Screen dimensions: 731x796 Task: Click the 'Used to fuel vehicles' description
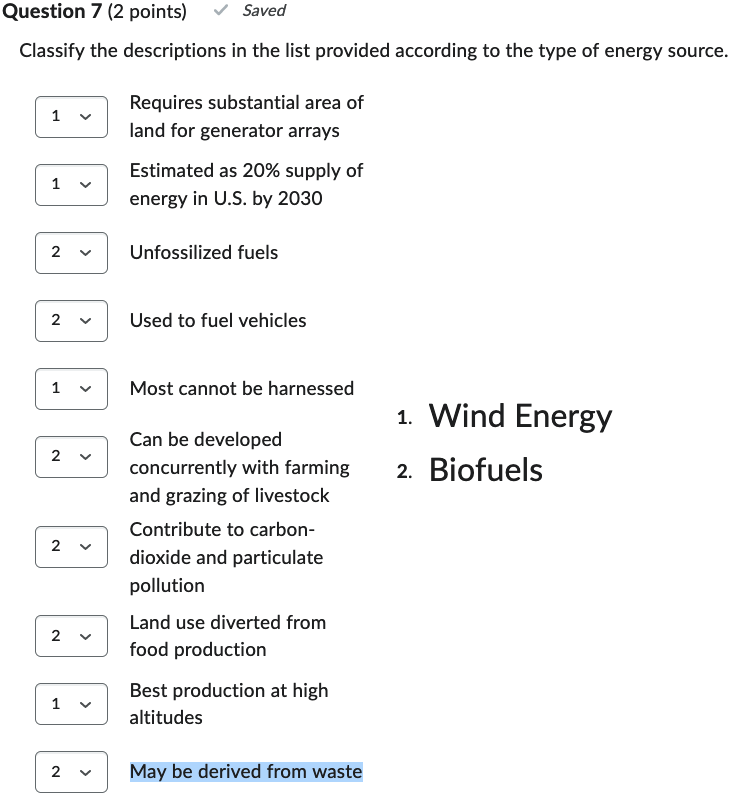coord(218,321)
